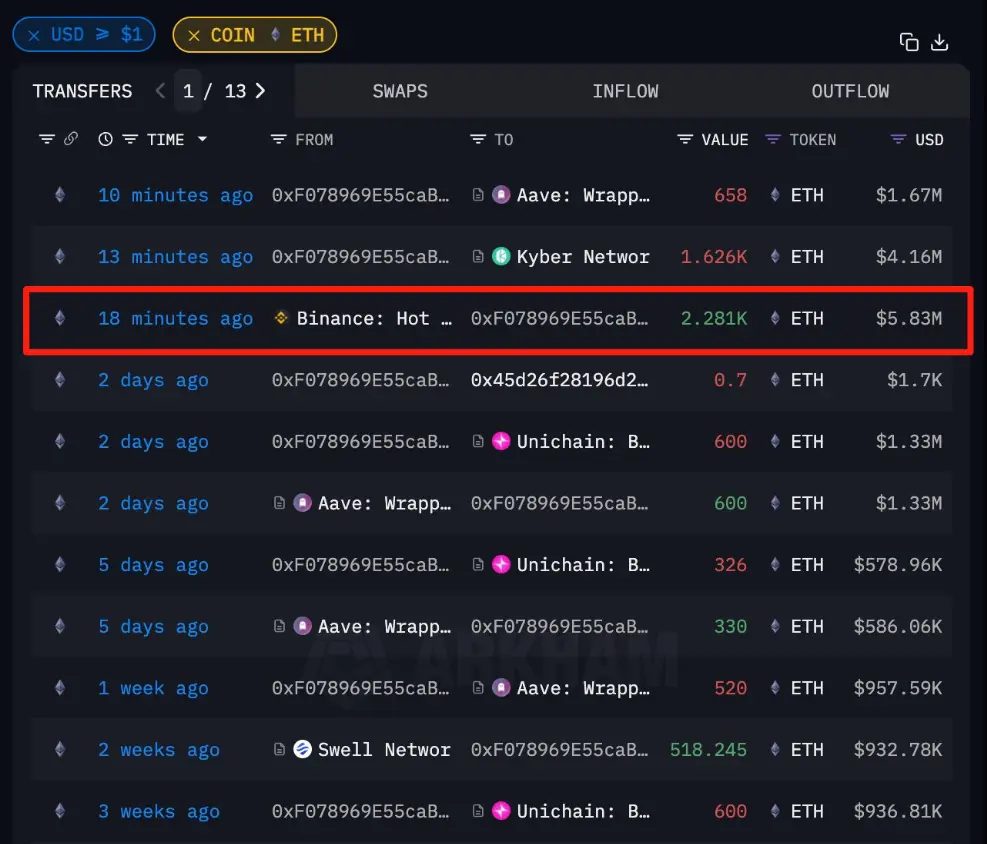The image size is (987, 844).
Task: Open the FROM address in the 10 minutes ago row
Action: [361, 195]
